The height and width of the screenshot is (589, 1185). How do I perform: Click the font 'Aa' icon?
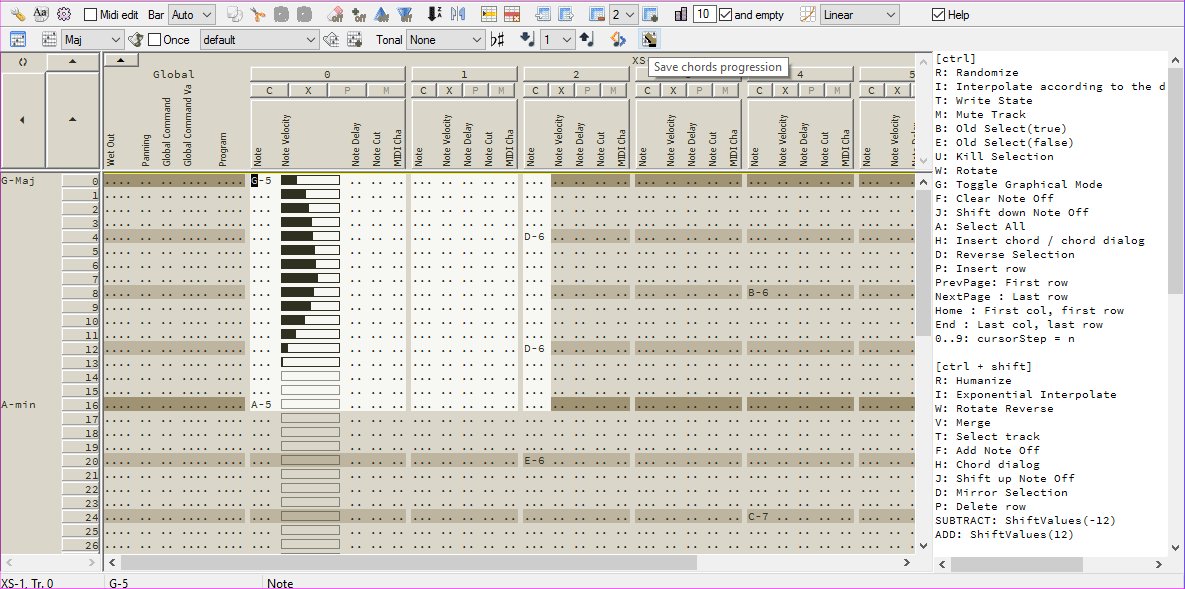pos(41,14)
